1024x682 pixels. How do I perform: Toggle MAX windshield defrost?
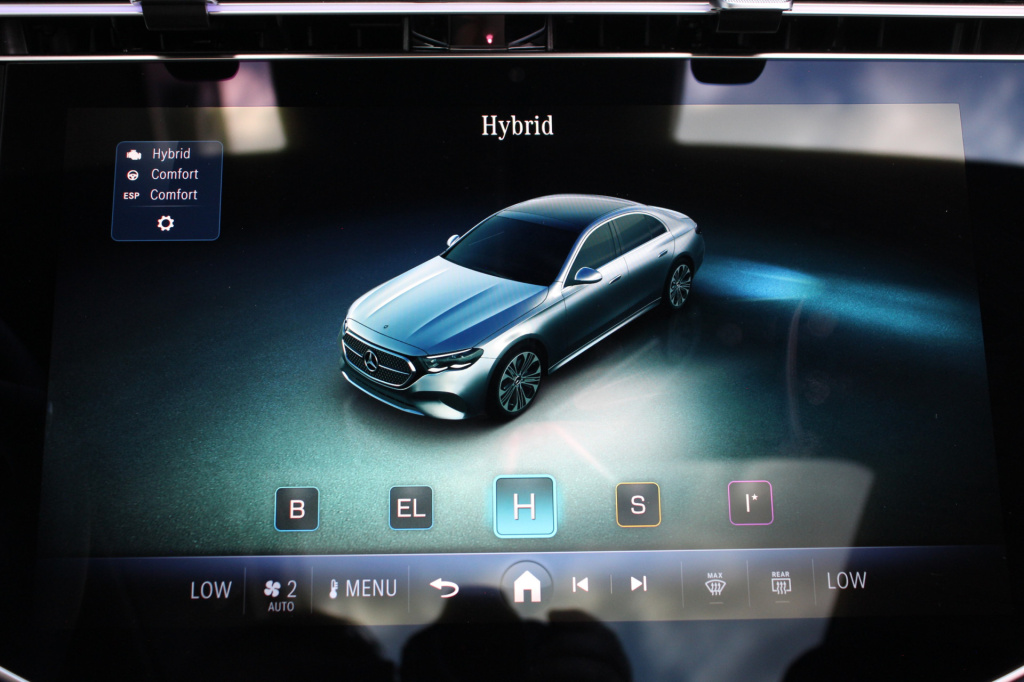pos(715,584)
